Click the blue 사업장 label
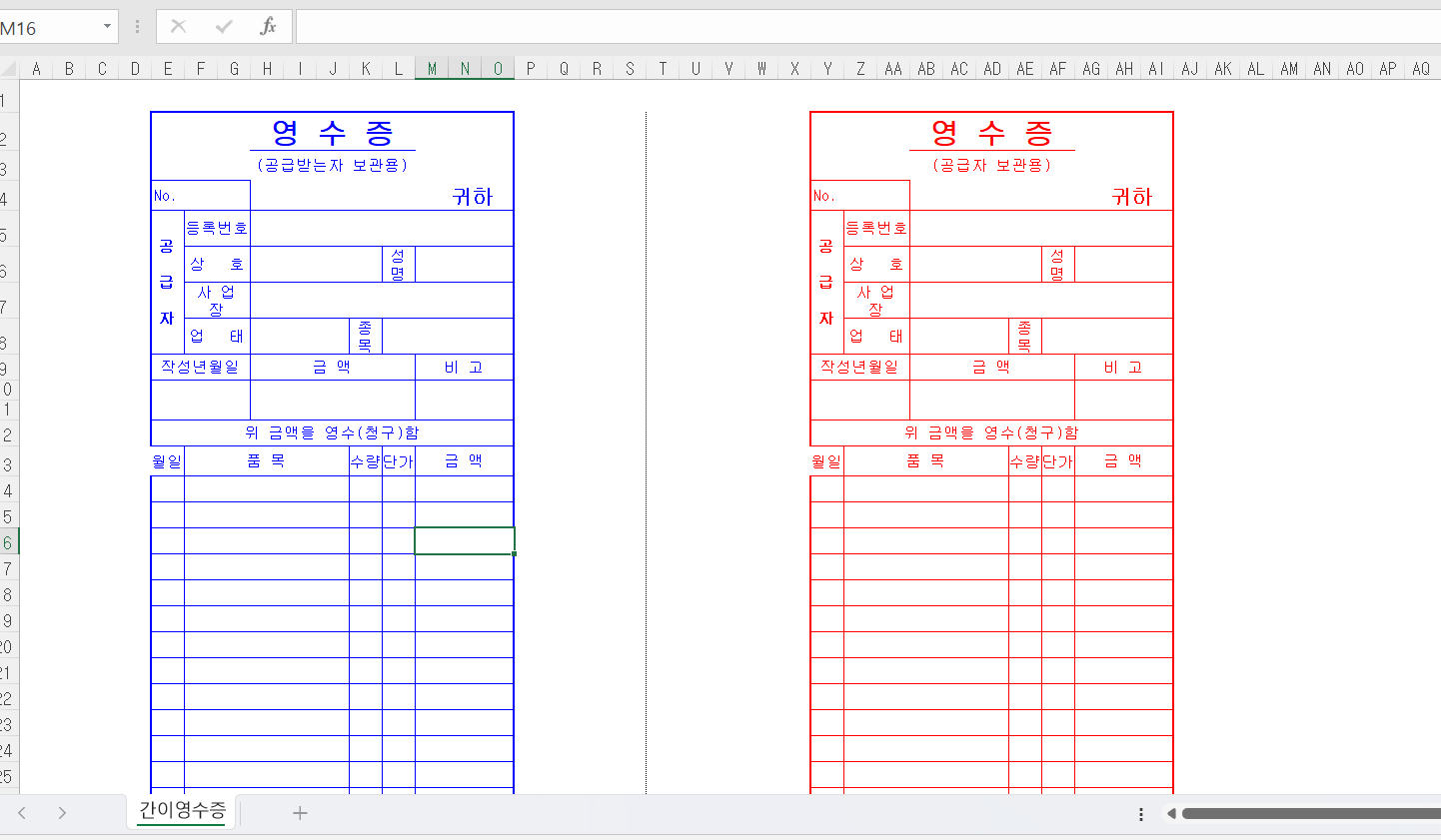This screenshot has height=840, width=1441. (x=217, y=300)
